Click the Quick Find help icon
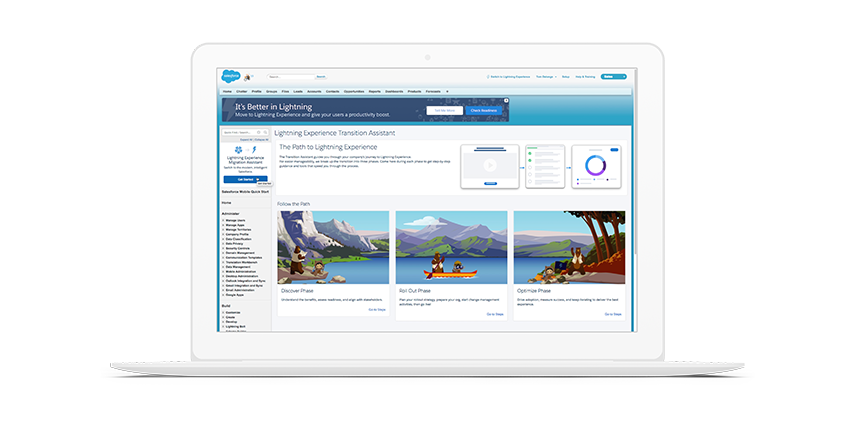The width and height of the screenshot is (857, 447). tap(259, 132)
